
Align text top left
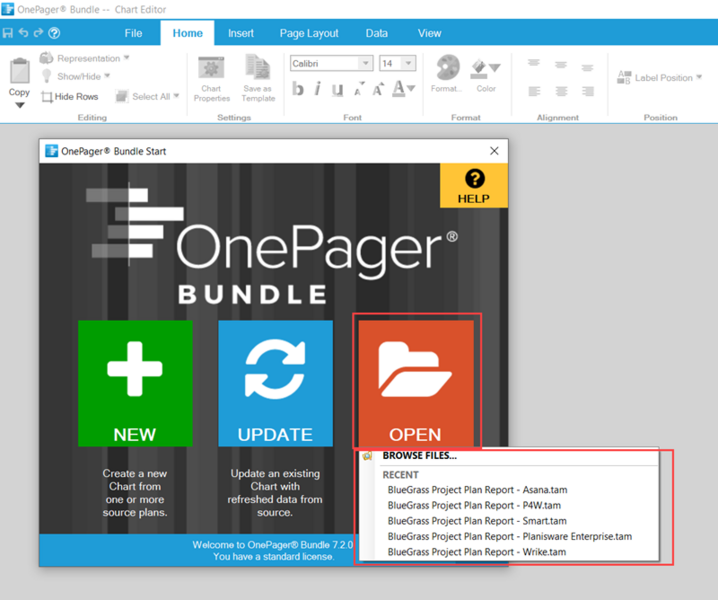533,63
